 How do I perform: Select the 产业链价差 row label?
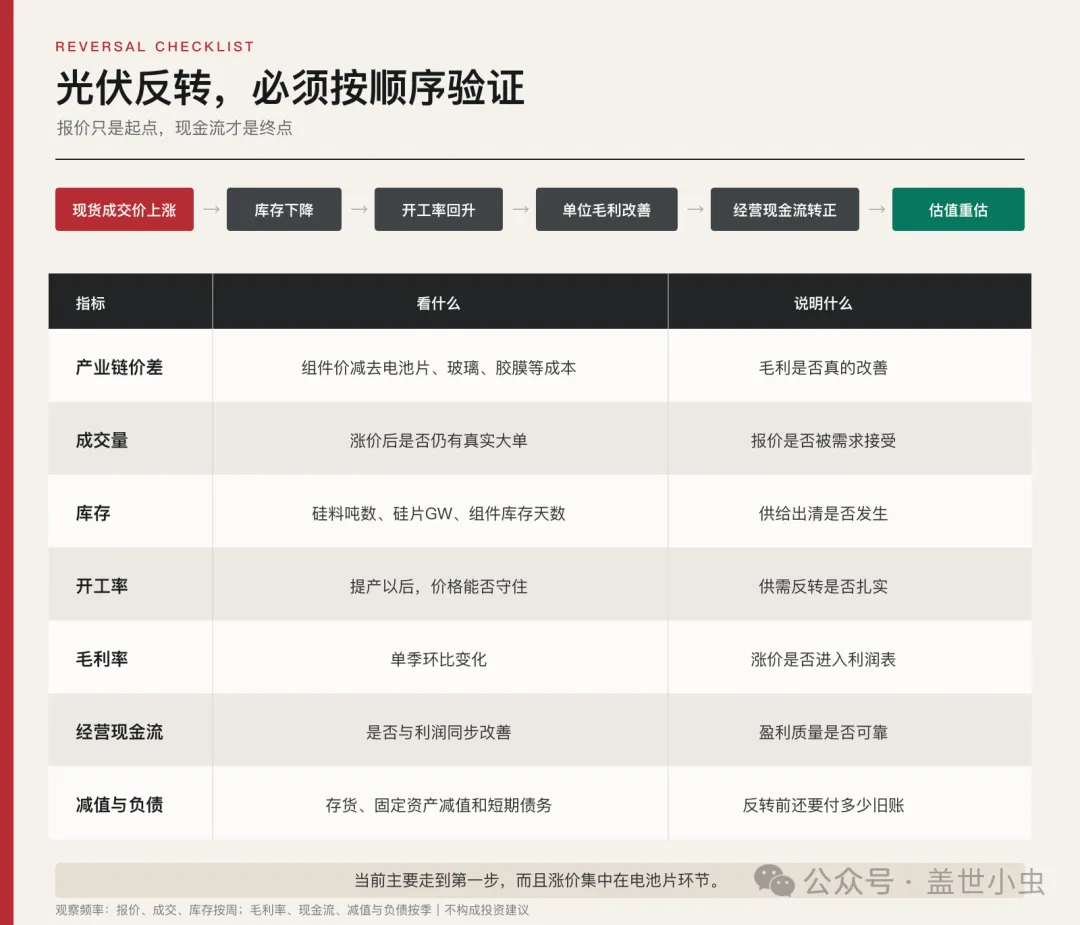119,367
